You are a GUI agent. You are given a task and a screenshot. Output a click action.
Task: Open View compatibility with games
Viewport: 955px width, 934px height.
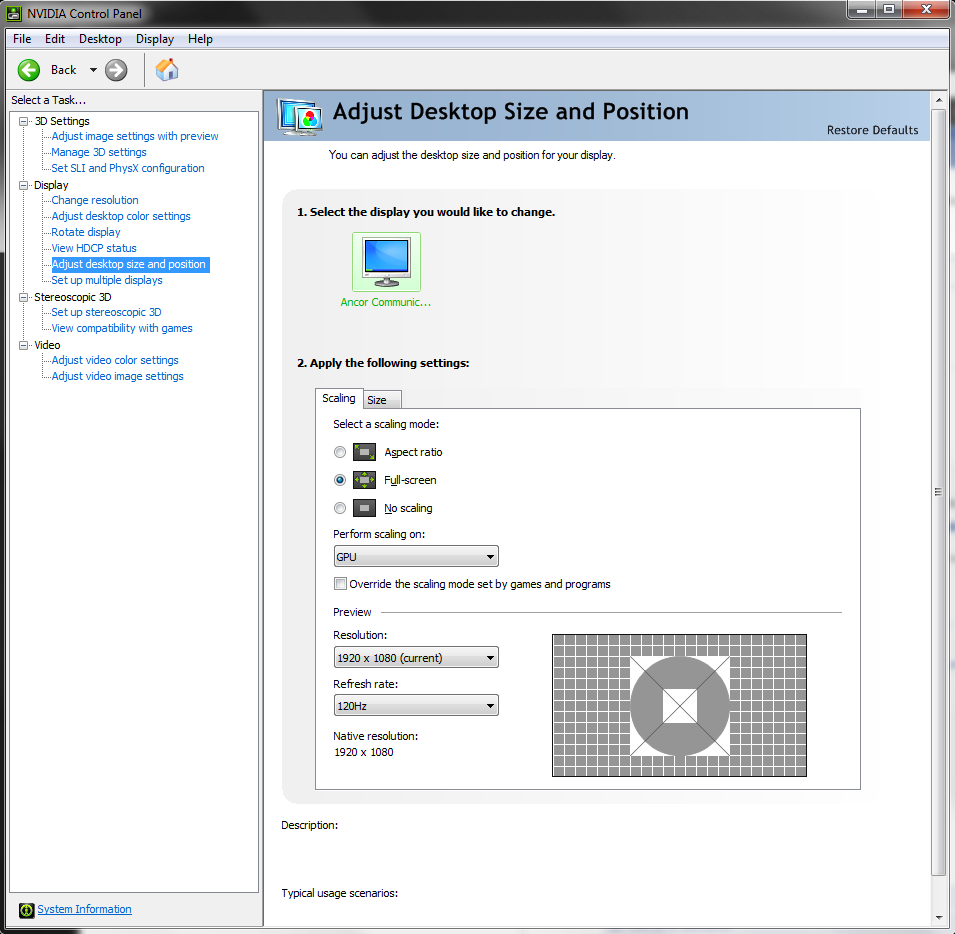pos(122,328)
